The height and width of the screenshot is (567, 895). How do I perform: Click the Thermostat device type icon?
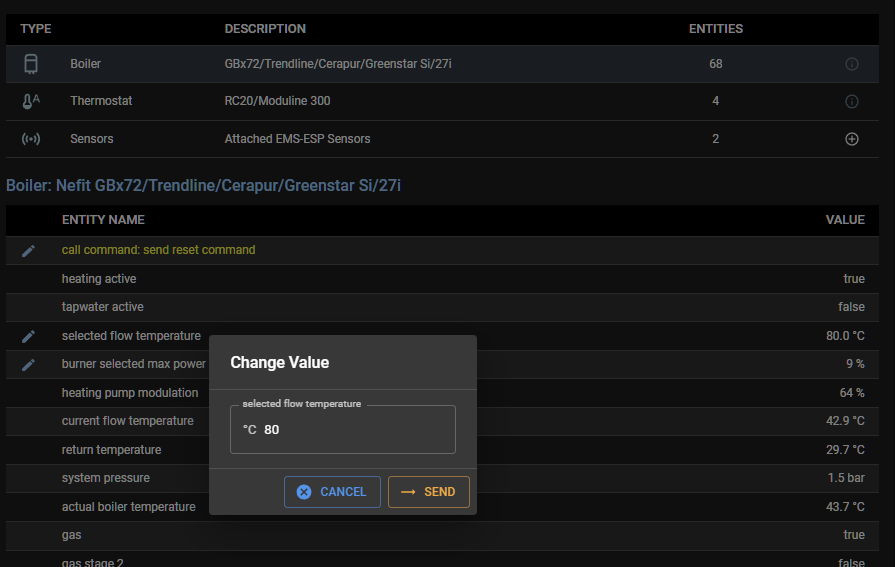point(31,101)
